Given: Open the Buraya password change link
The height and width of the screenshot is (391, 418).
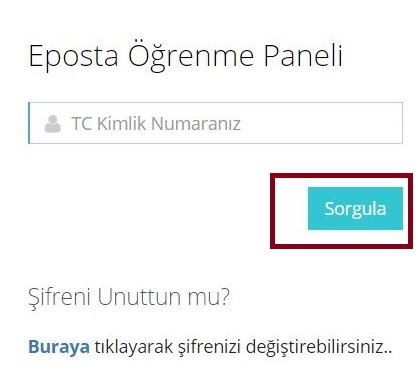Looking at the screenshot, I should click(x=59, y=347).
